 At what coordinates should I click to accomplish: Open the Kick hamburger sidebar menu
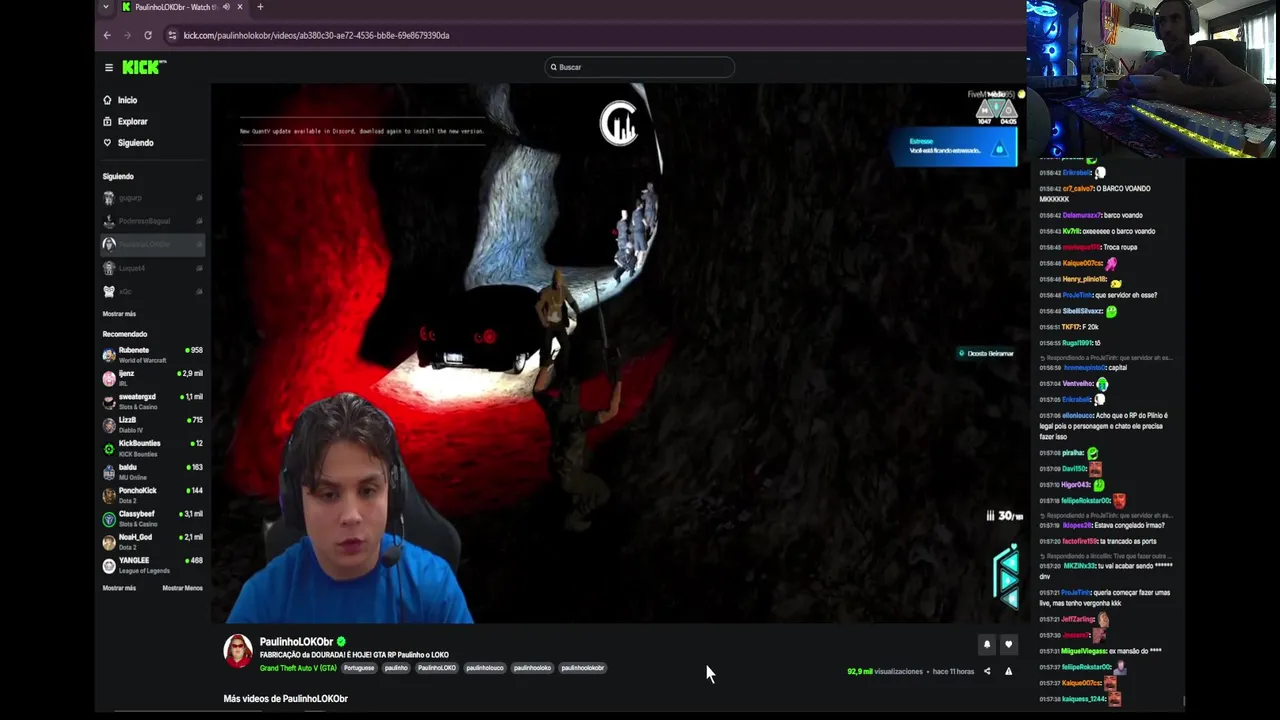click(x=109, y=67)
